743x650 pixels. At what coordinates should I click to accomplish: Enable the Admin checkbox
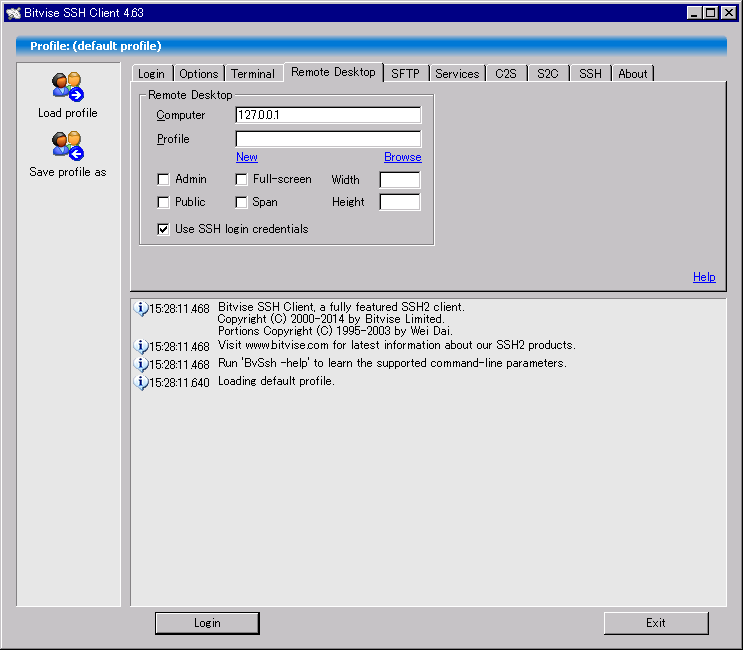point(163,180)
